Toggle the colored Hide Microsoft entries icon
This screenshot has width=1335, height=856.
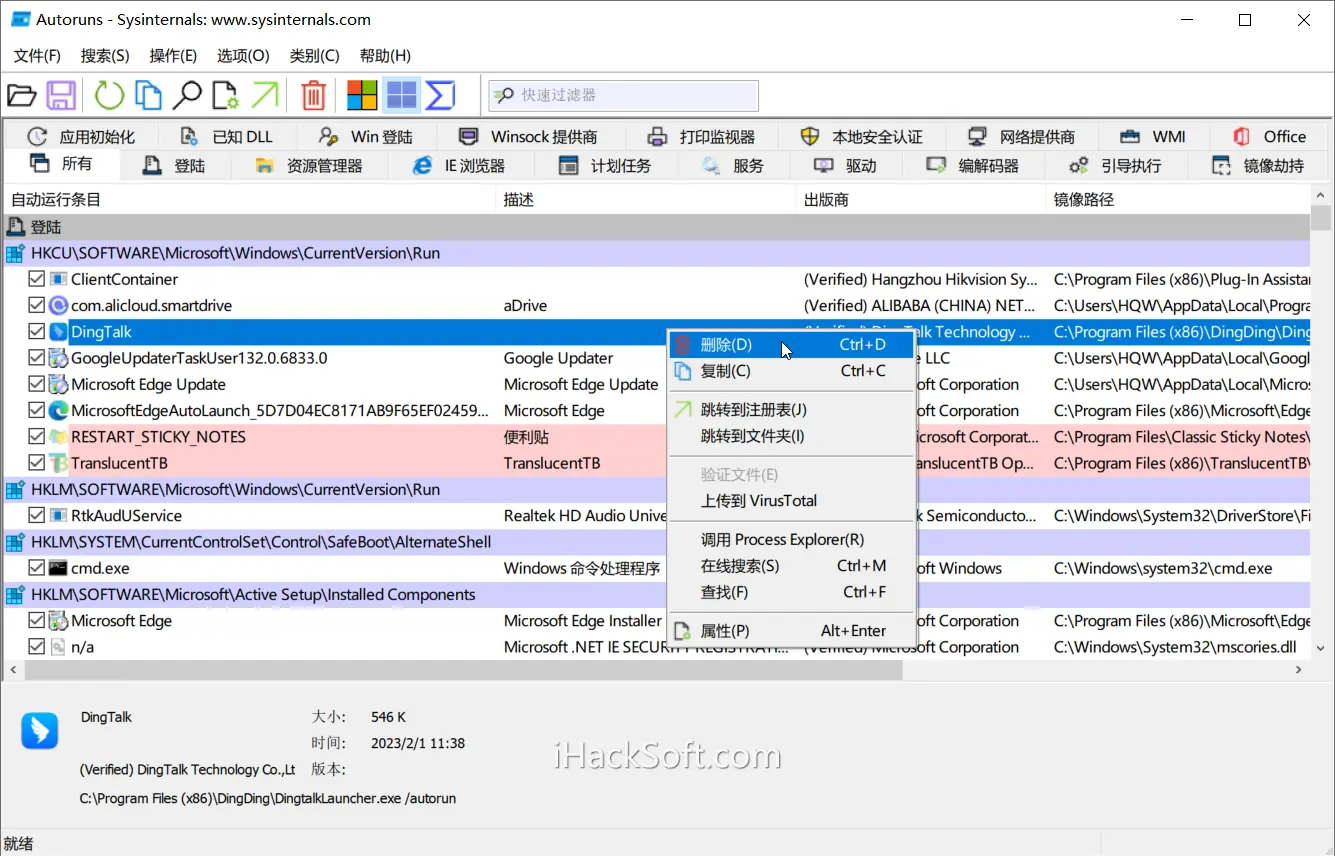[x=362, y=96]
